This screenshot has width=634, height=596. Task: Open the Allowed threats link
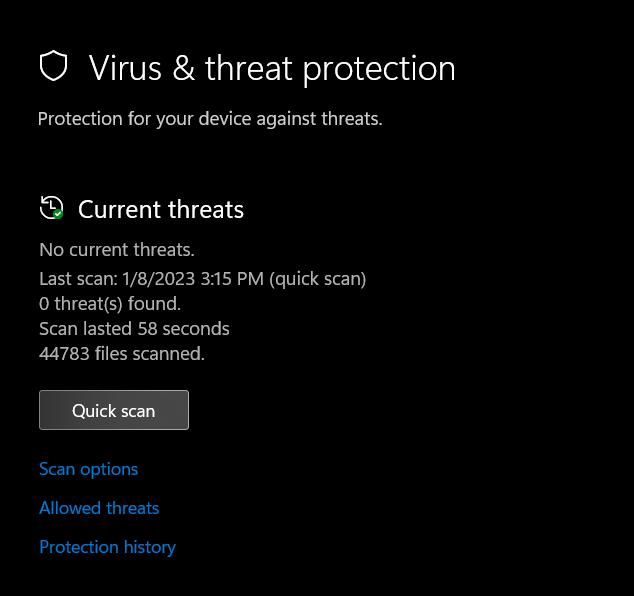[99, 508]
